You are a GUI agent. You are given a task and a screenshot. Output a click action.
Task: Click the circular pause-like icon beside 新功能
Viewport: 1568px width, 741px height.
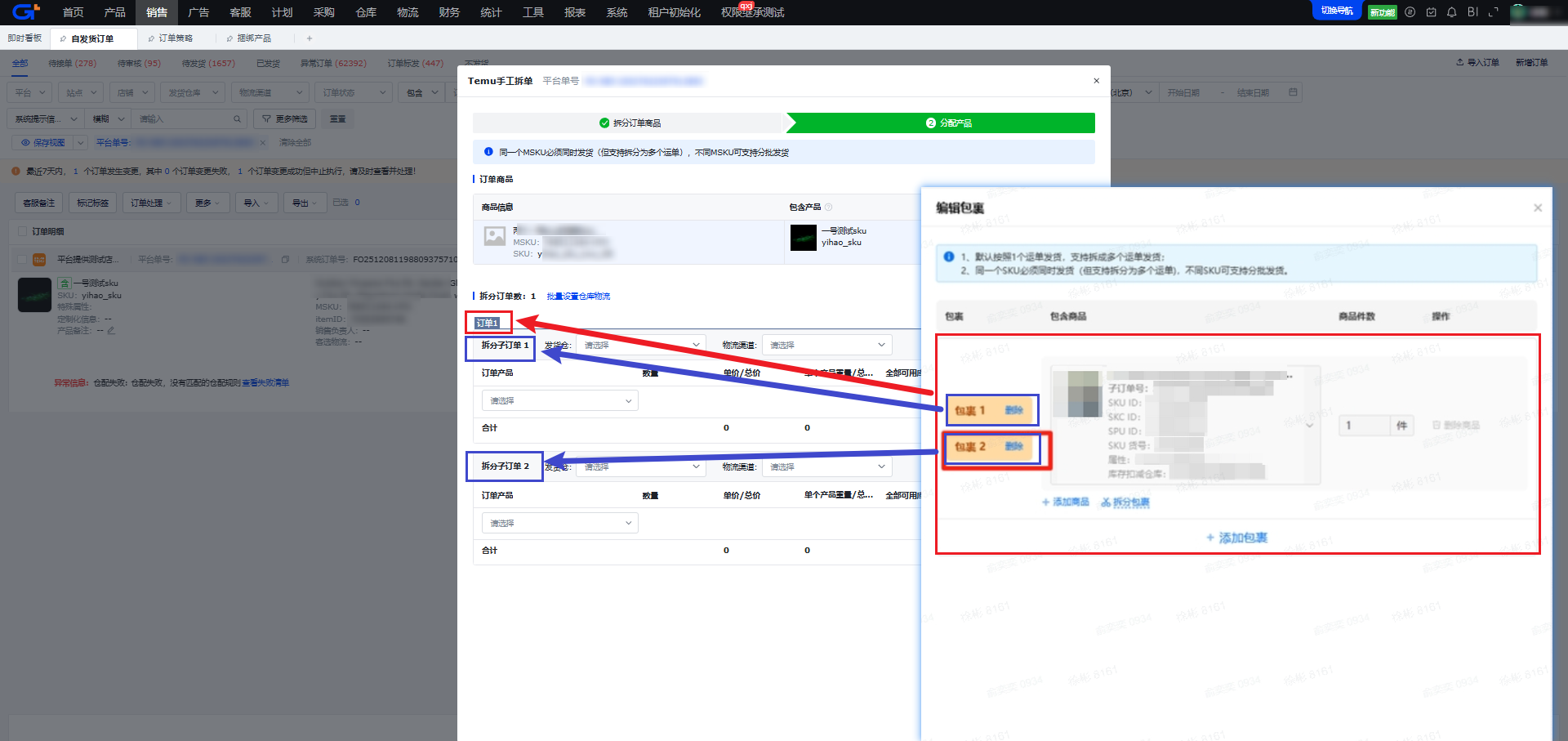pos(1410,12)
